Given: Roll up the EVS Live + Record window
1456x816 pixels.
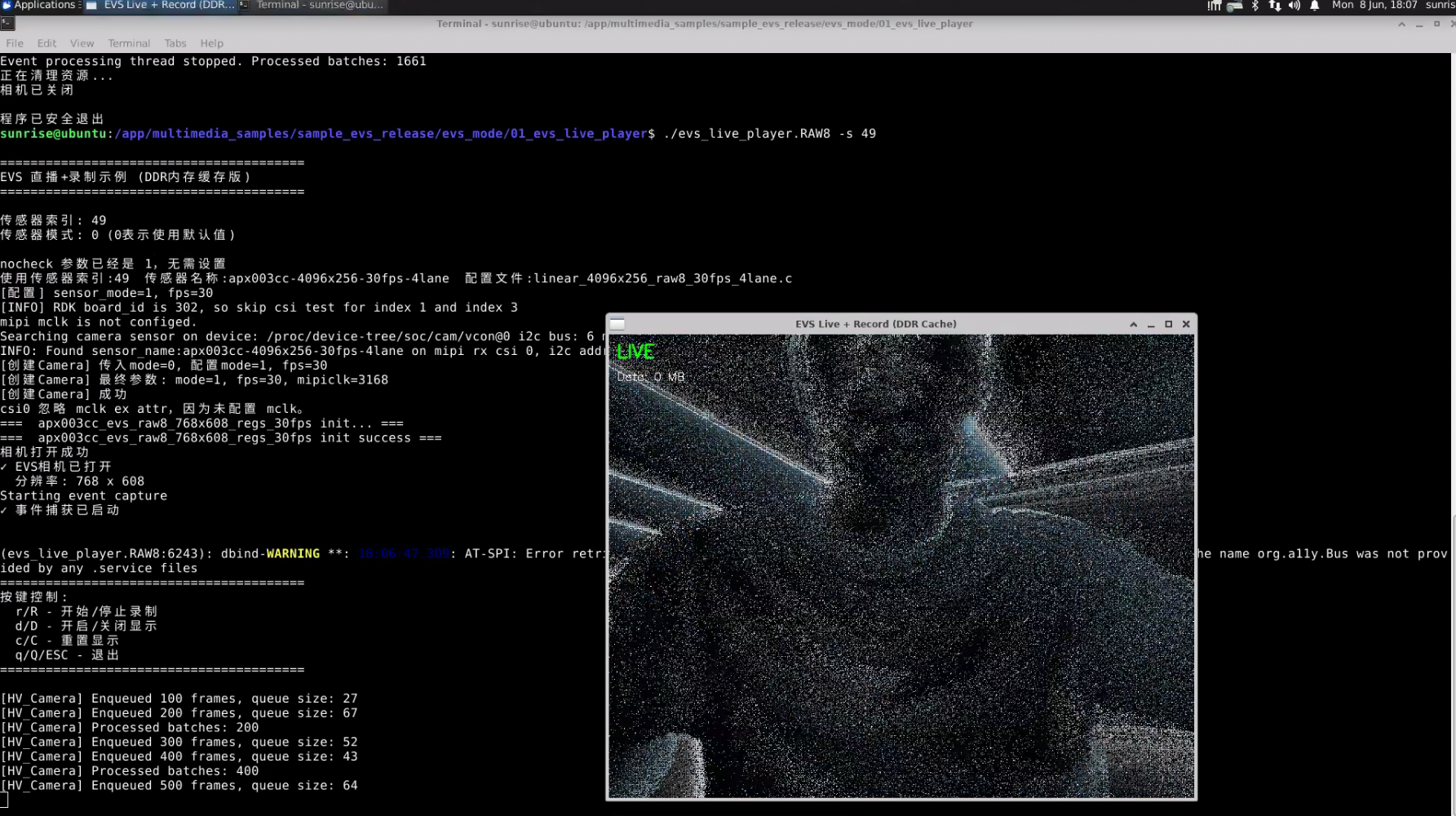Looking at the screenshot, I should pos(1133,324).
